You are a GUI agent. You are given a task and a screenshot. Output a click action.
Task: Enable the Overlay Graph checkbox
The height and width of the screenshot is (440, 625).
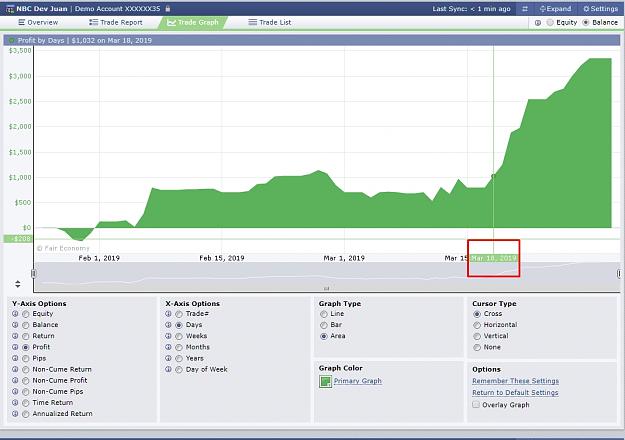pyautogui.click(x=476, y=405)
